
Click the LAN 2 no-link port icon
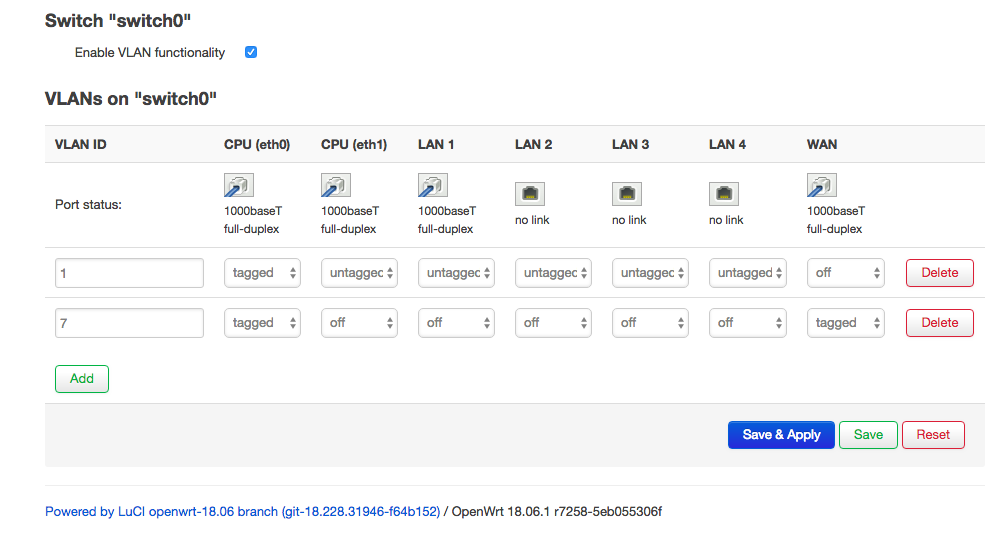[x=530, y=194]
